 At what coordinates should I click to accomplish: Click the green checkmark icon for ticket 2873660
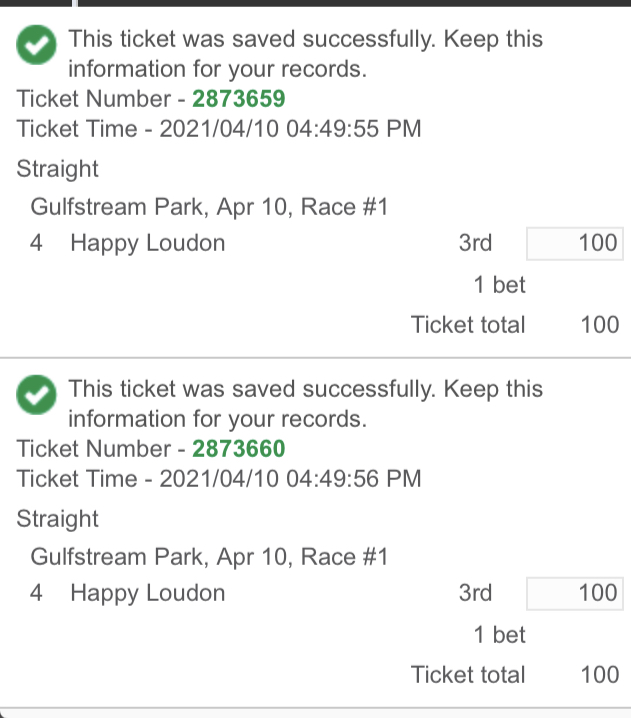pos(36,395)
